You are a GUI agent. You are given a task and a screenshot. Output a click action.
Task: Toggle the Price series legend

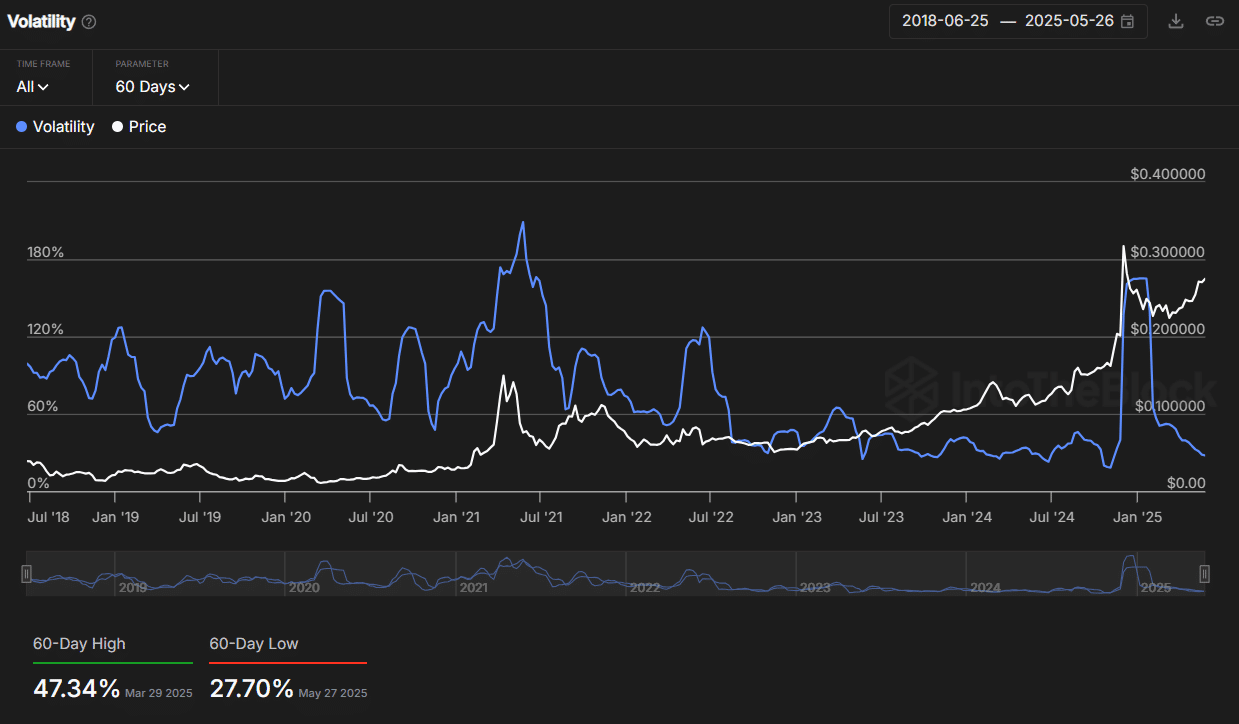point(139,127)
